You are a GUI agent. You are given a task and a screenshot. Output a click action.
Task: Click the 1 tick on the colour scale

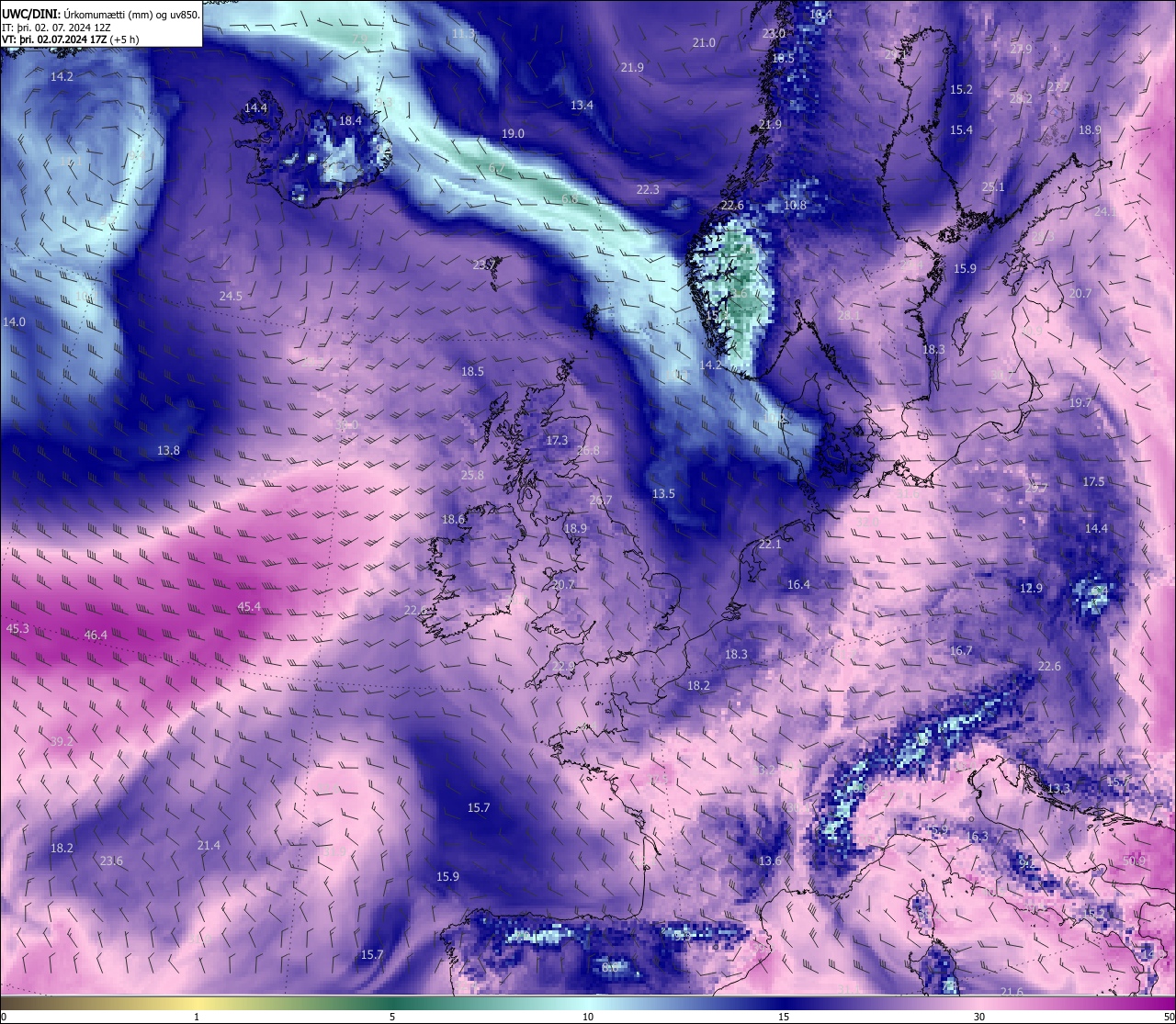click(197, 1017)
